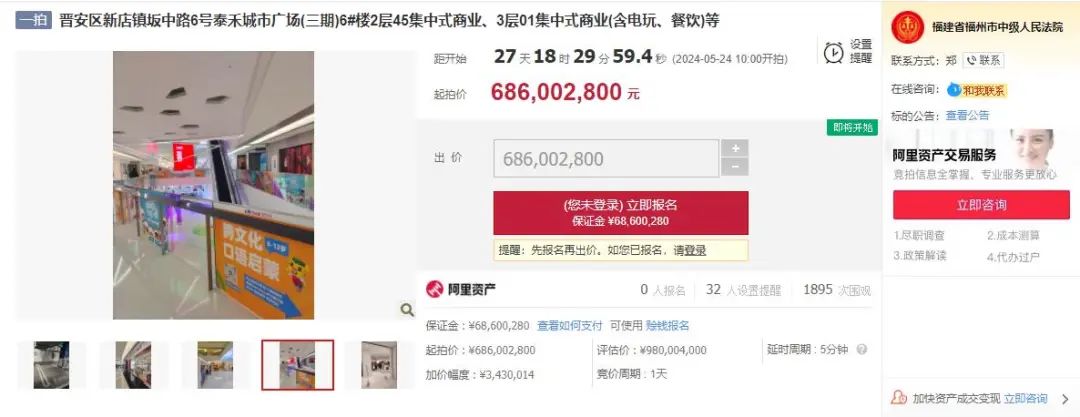
Task: Decrease bid with the minus button
Action: tap(735, 167)
